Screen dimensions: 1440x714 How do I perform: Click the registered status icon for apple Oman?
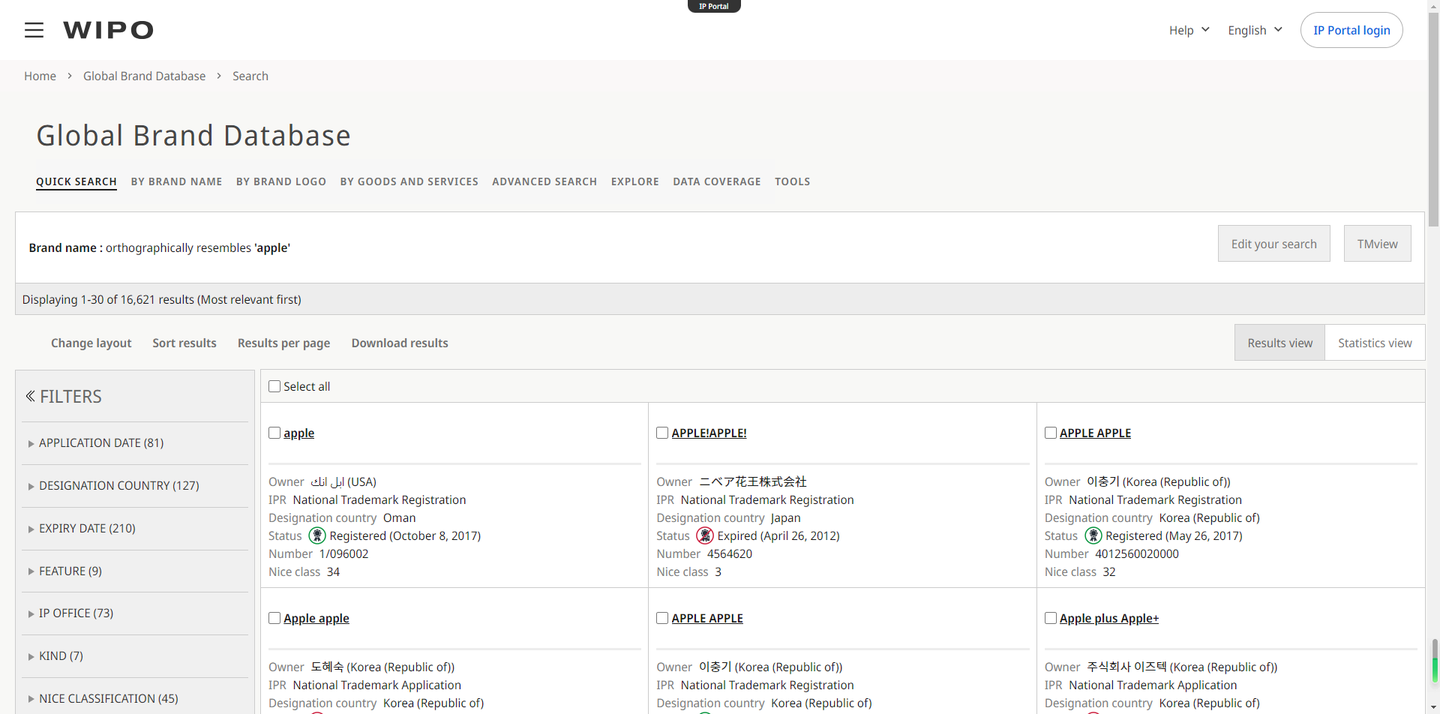click(317, 536)
